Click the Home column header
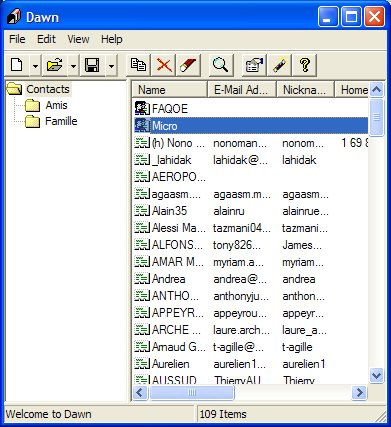This screenshot has height=427, width=391. (x=352, y=89)
